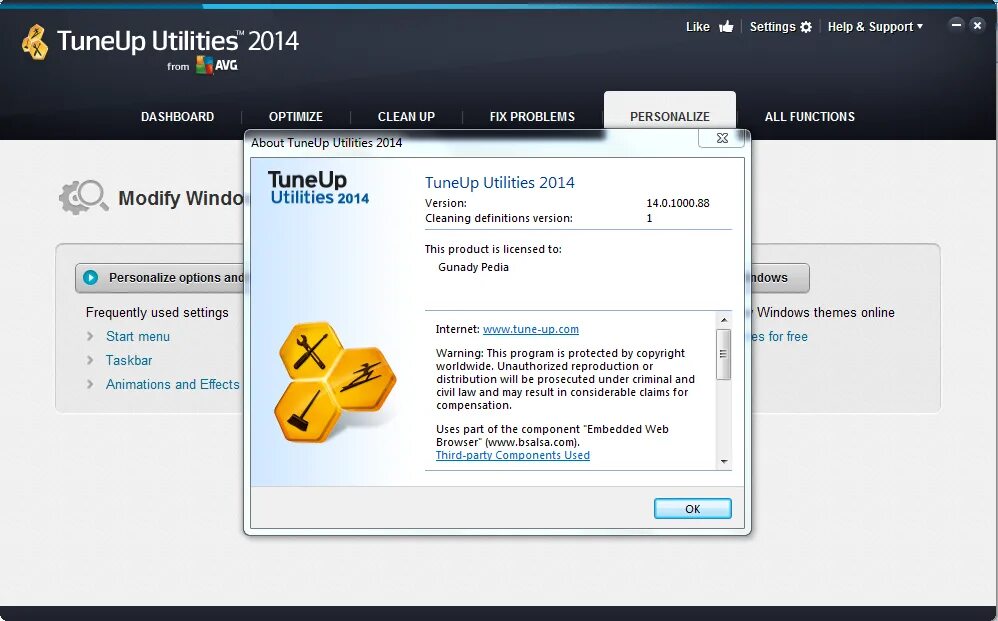This screenshot has height=621, width=998.
Task: Open the Help & Support dropdown menu
Action: (875, 27)
